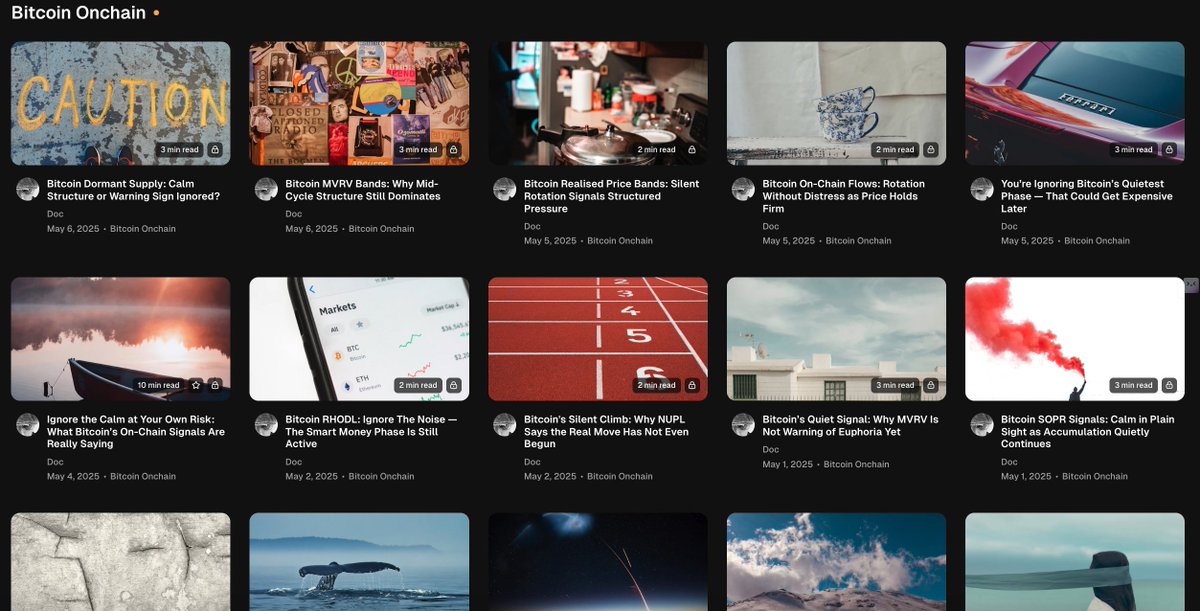Open article Bitcoin's Silent Climb: Why NUPL
The image size is (1200, 611).
pyautogui.click(x=606, y=431)
